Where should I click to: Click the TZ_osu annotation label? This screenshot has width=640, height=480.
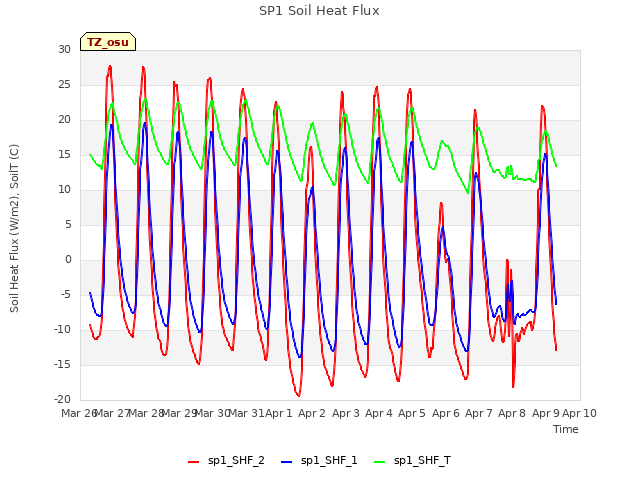pos(108,42)
